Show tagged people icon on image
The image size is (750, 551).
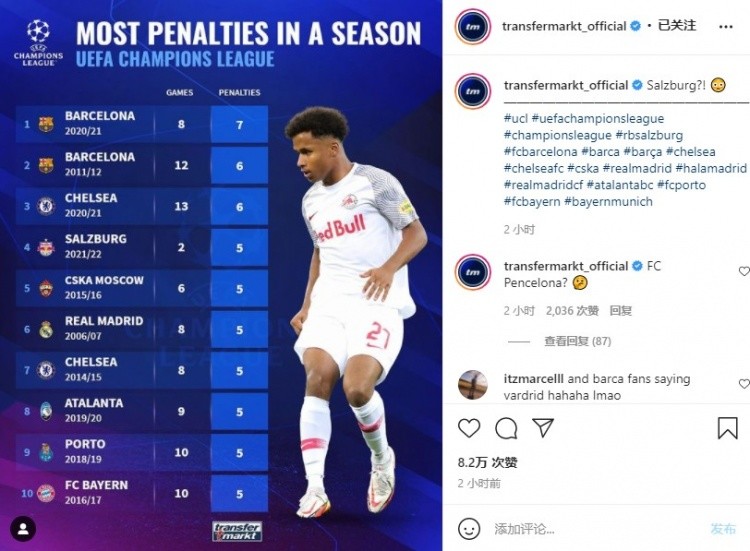(x=23, y=529)
